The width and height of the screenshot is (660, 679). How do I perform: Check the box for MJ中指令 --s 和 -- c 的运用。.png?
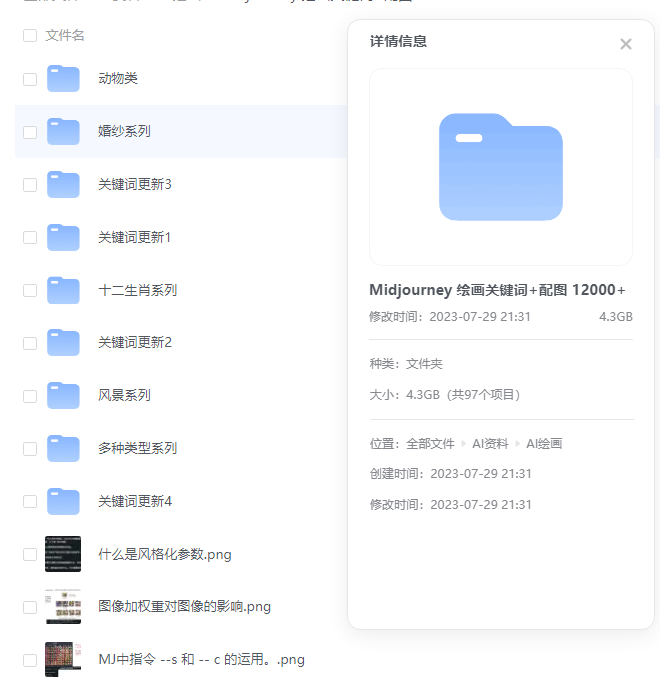(30, 660)
